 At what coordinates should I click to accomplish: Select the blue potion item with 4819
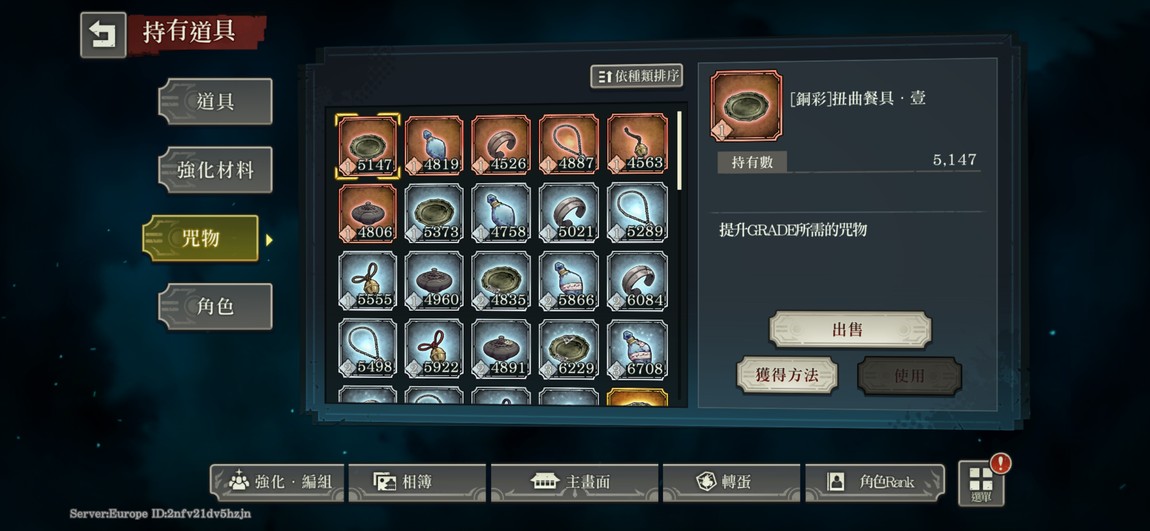(434, 145)
